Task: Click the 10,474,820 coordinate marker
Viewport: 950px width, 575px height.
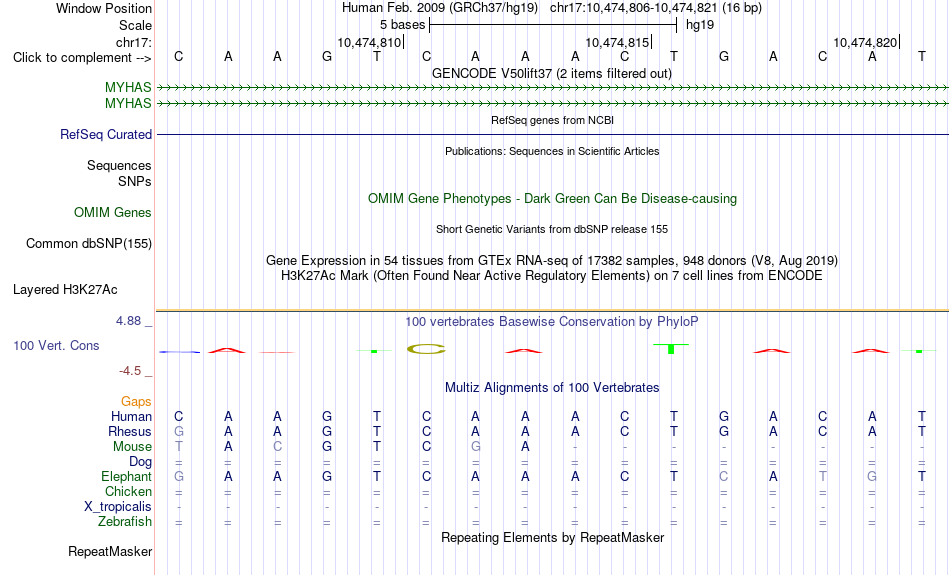Action: 865,42
